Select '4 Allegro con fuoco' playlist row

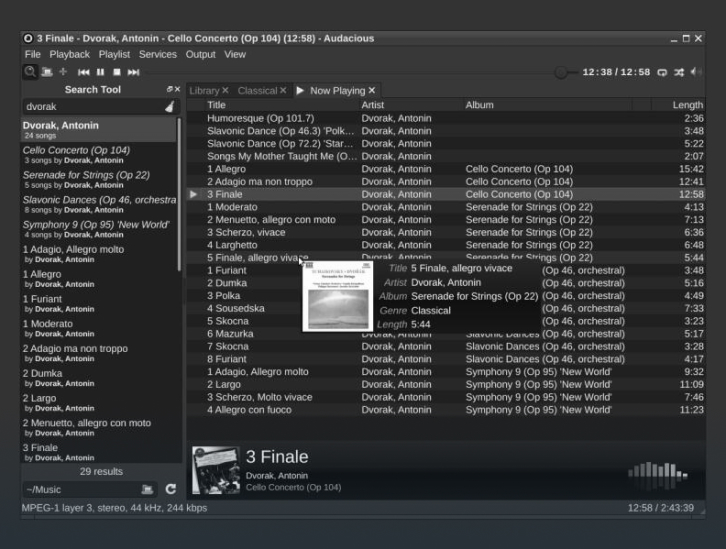click(446, 410)
